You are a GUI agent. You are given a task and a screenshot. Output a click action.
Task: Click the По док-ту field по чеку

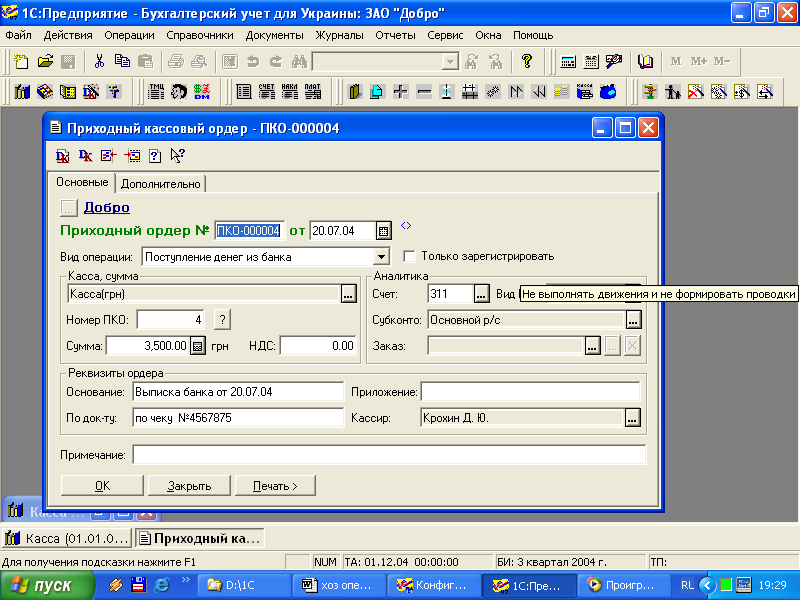(238, 418)
